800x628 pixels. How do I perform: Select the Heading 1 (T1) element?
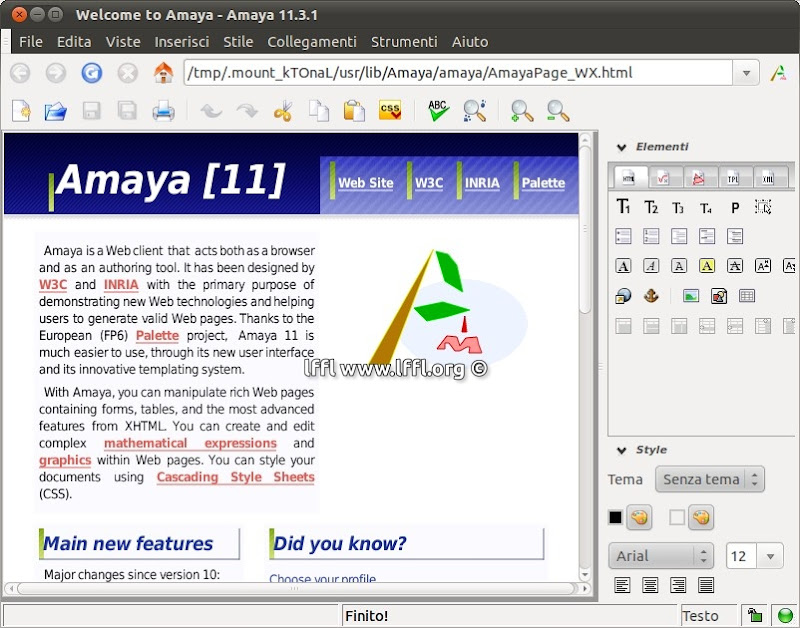click(x=624, y=207)
